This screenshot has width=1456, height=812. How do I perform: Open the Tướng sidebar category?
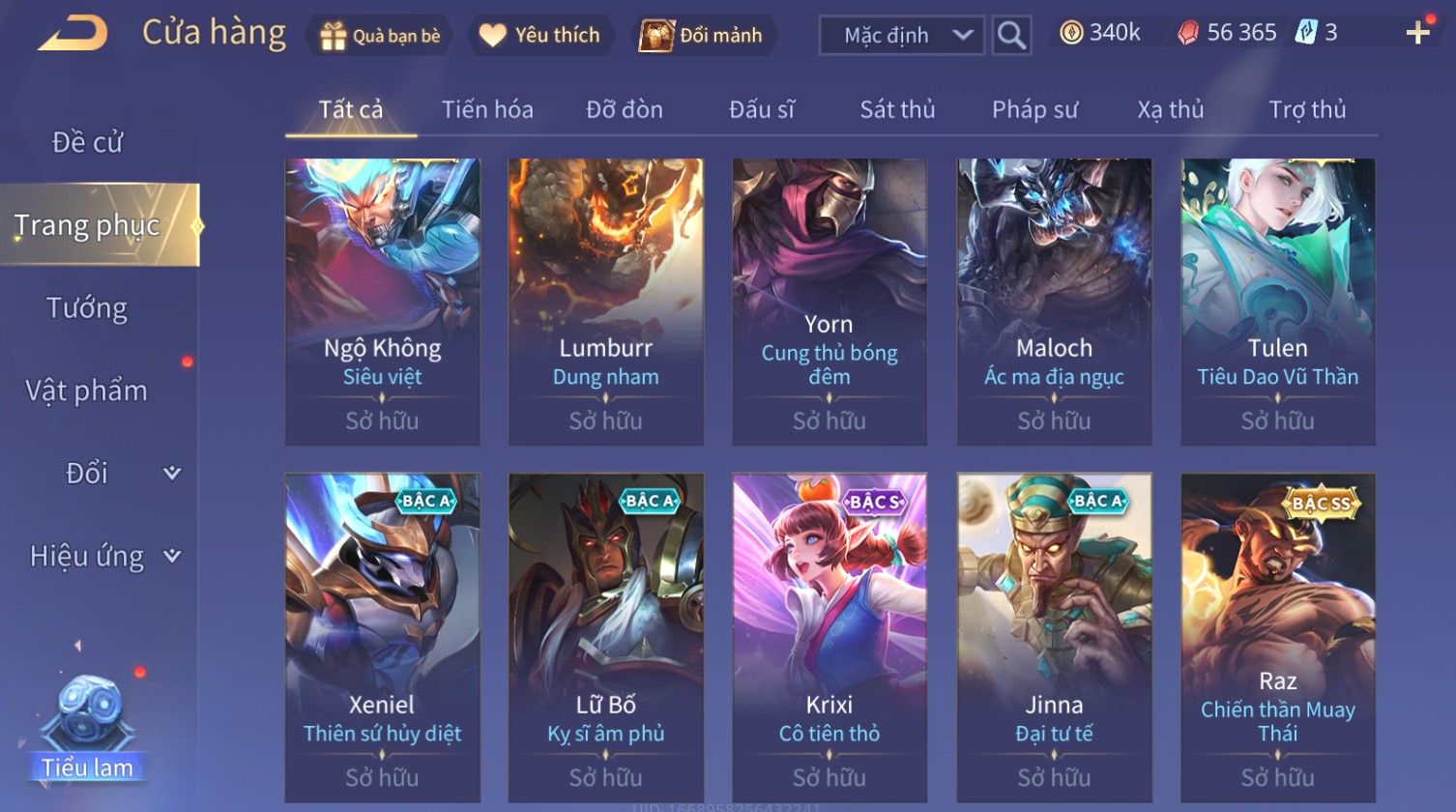[87, 308]
